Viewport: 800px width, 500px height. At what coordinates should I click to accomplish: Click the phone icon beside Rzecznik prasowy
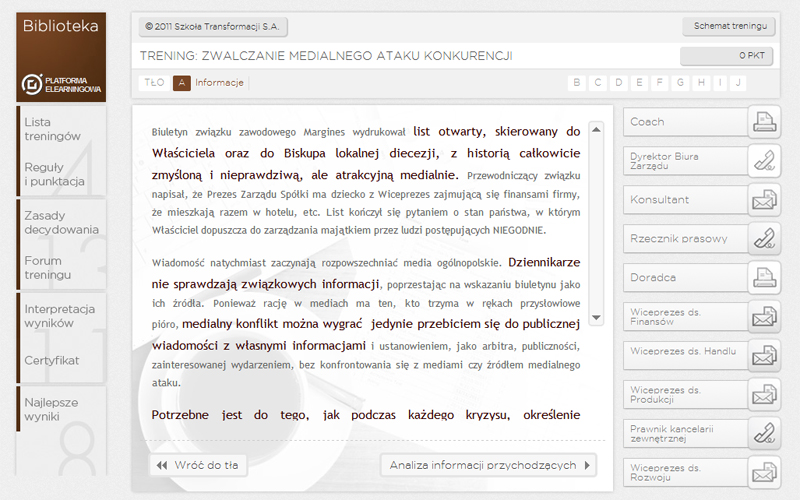[764, 238]
